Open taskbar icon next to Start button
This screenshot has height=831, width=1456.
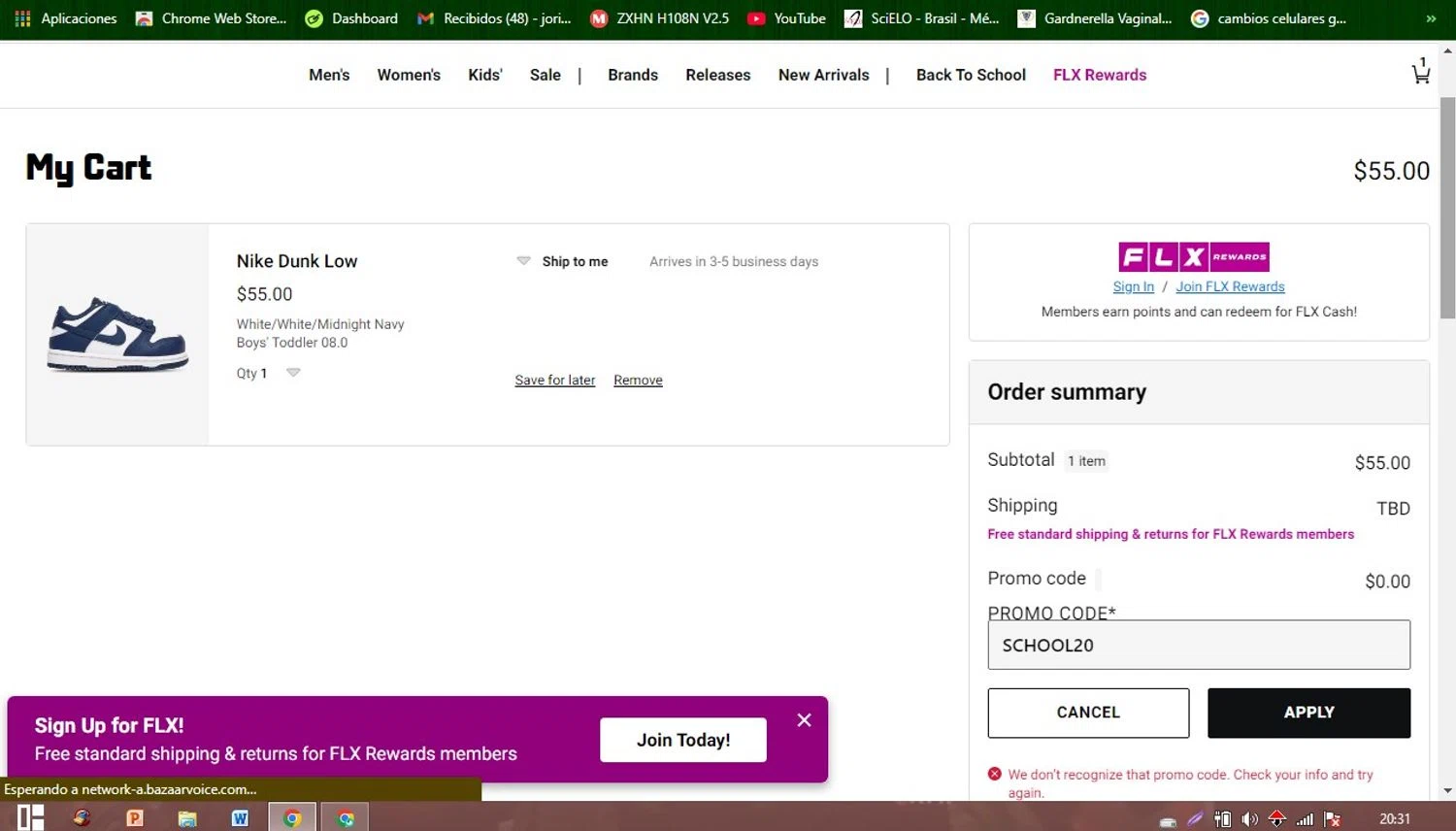click(83, 817)
